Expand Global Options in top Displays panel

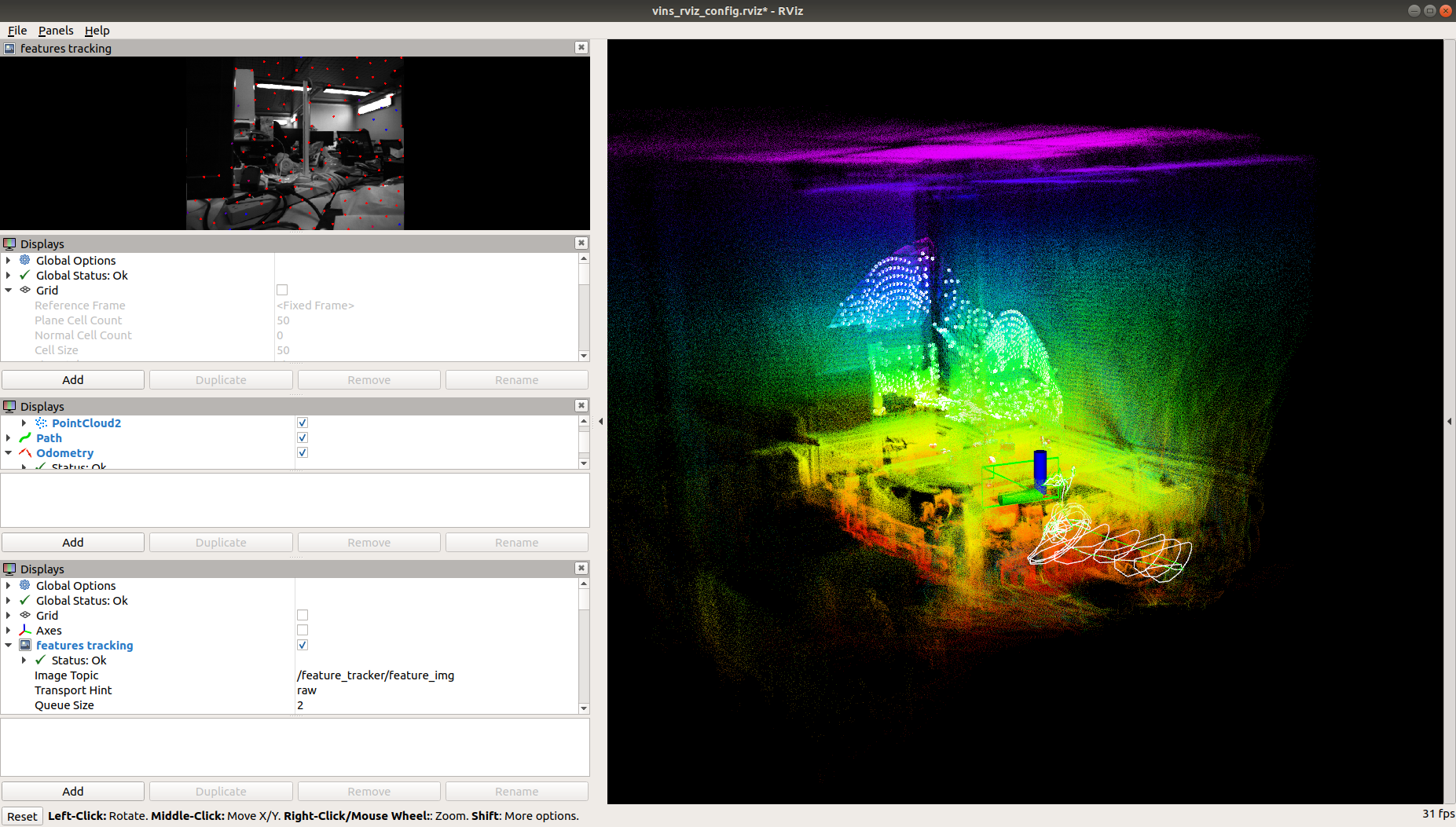click(9, 260)
